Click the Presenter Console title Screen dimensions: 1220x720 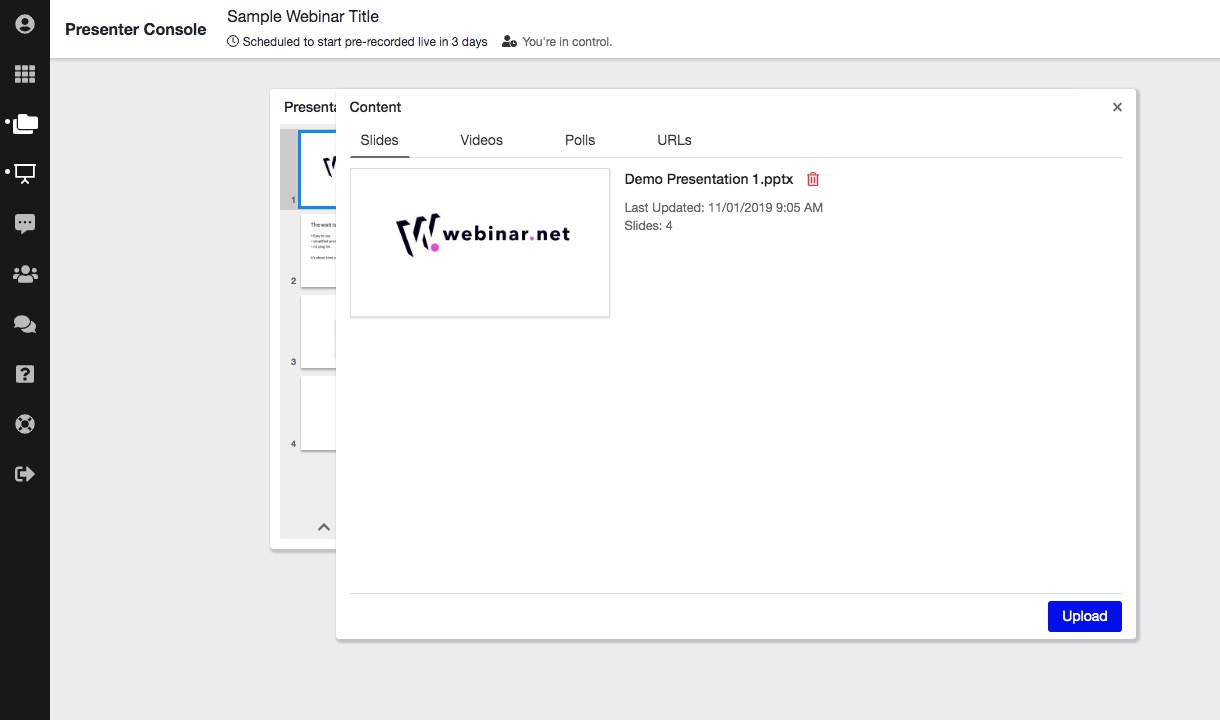tap(136, 29)
